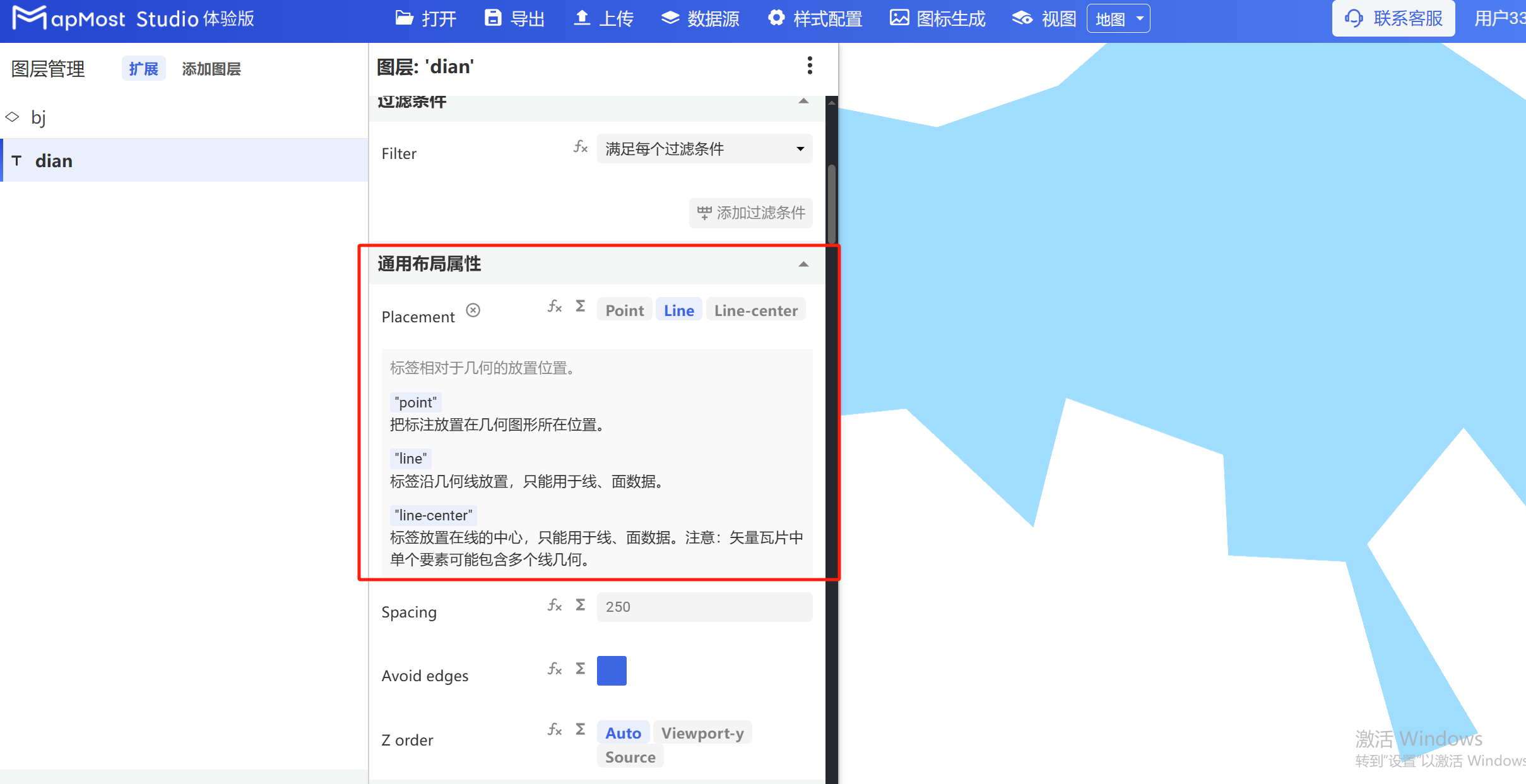Collapse the 通用布局属性 section
This screenshot has width=1526, height=784.
pos(802,264)
